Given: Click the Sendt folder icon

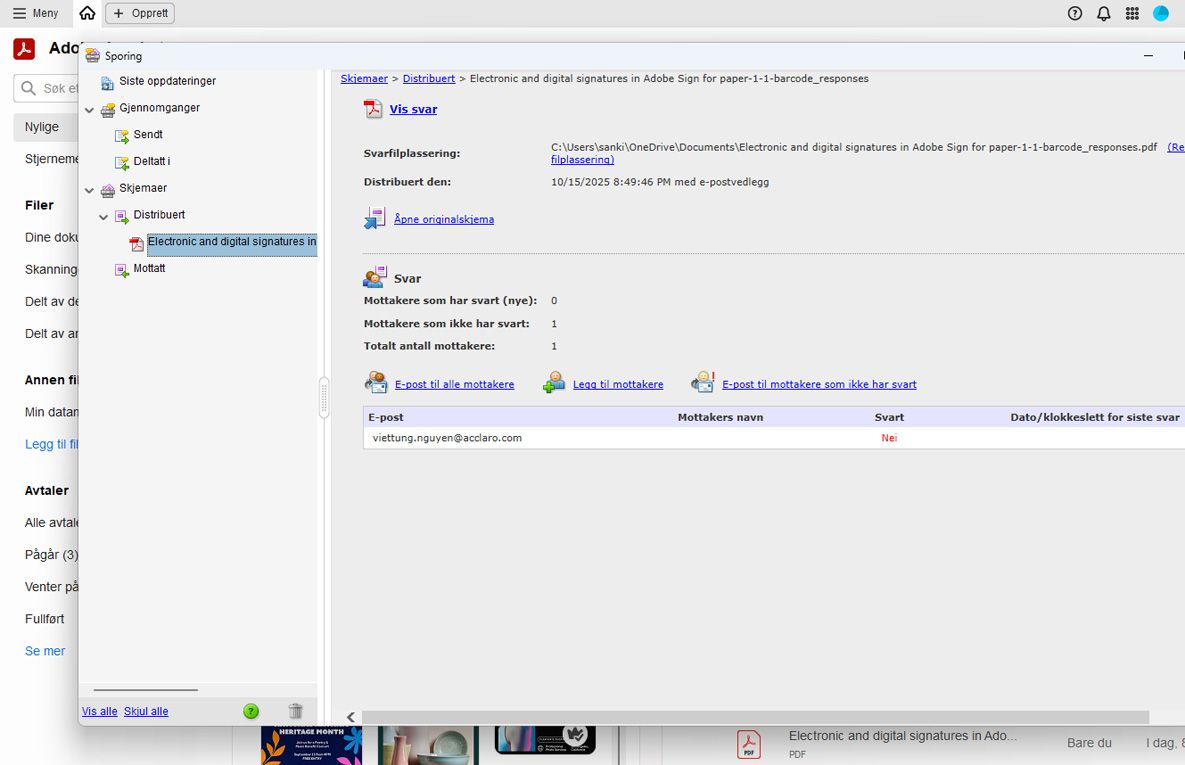Looking at the screenshot, I should [122, 136].
